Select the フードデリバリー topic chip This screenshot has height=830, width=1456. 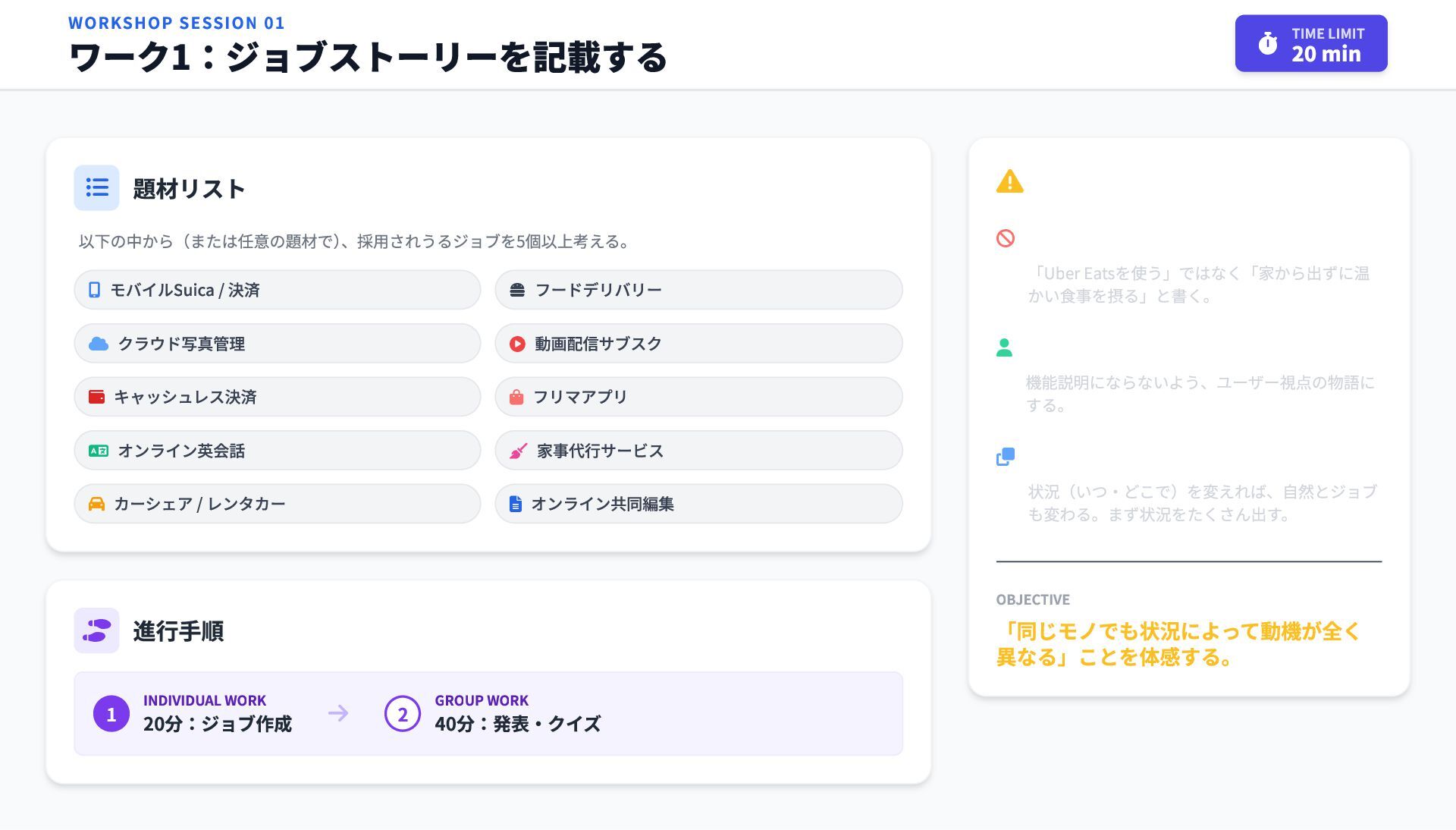click(x=698, y=290)
